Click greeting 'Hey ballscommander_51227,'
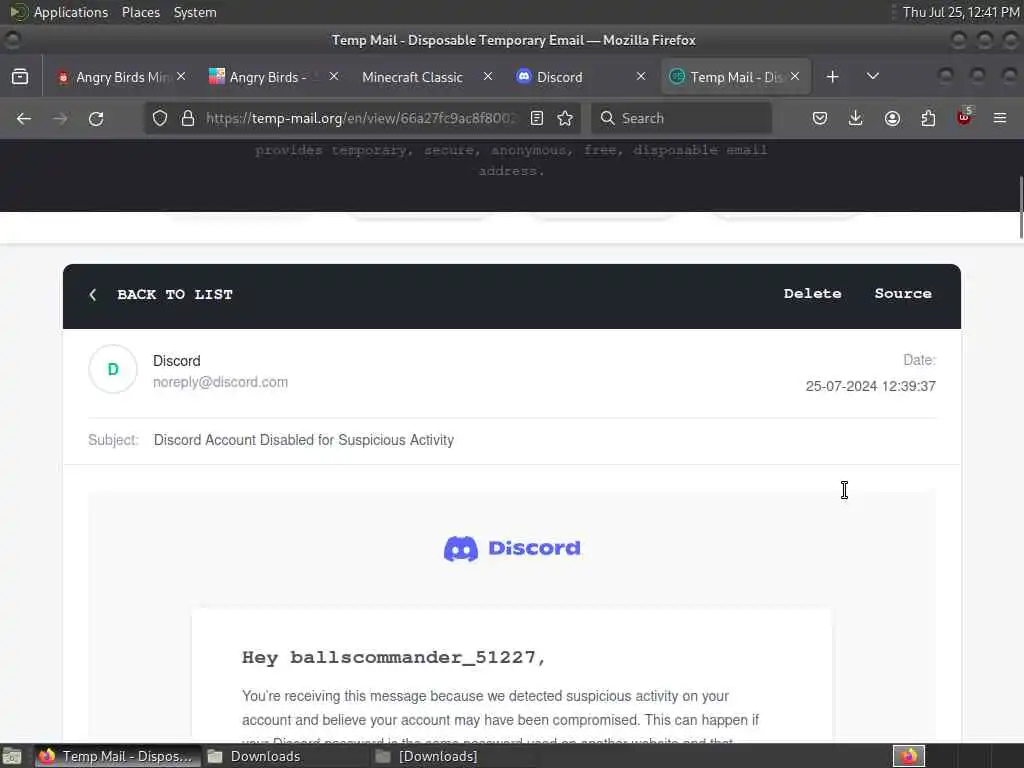The image size is (1024, 768). click(394, 657)
